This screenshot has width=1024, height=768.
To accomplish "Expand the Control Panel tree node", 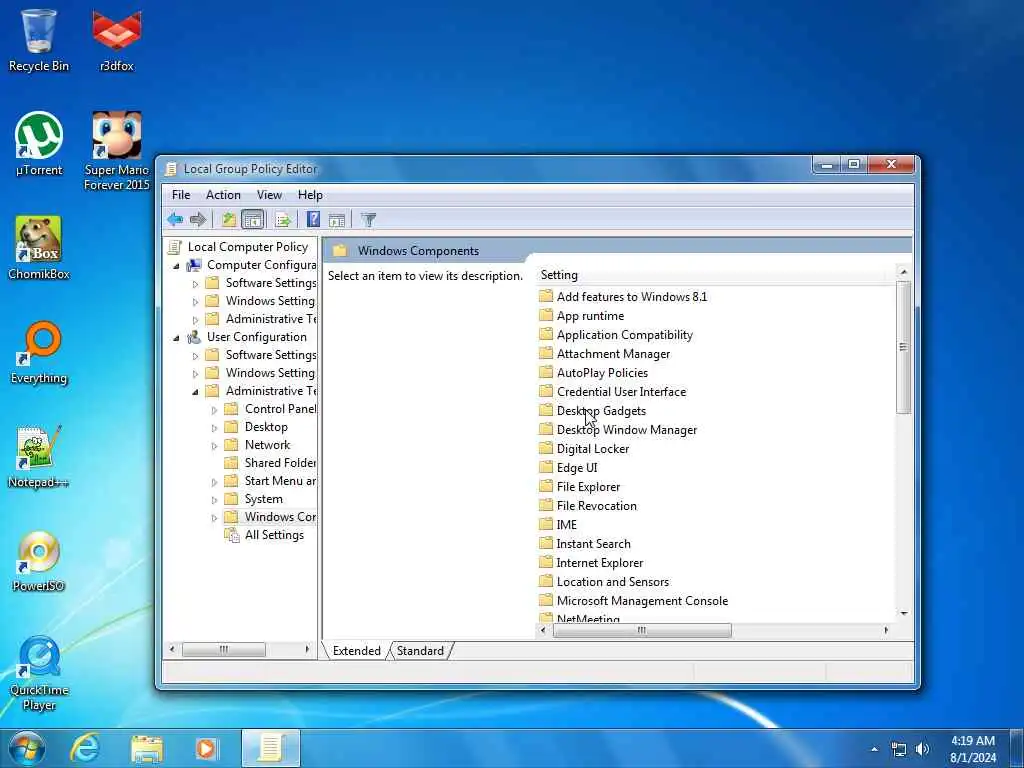I will pos(214,410).
